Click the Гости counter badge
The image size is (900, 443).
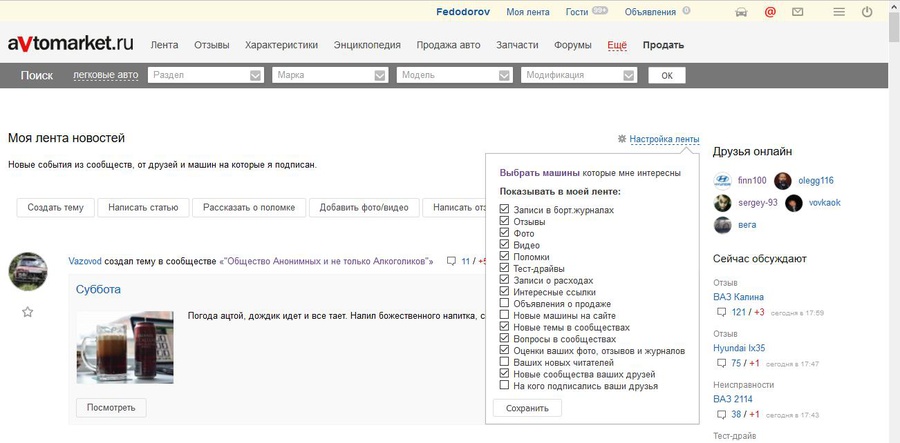600,10
